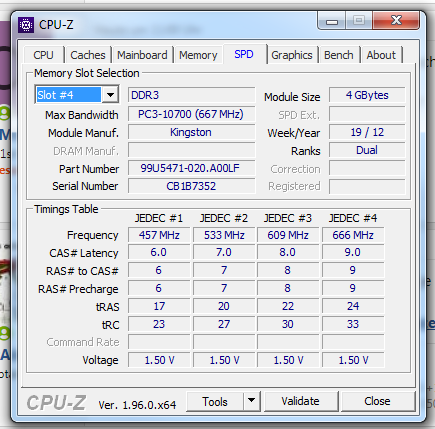Image resolution: width=435 pixels, height=429 pixels.
Task: Go to the Mainboard tab
Action: [142, 55]
